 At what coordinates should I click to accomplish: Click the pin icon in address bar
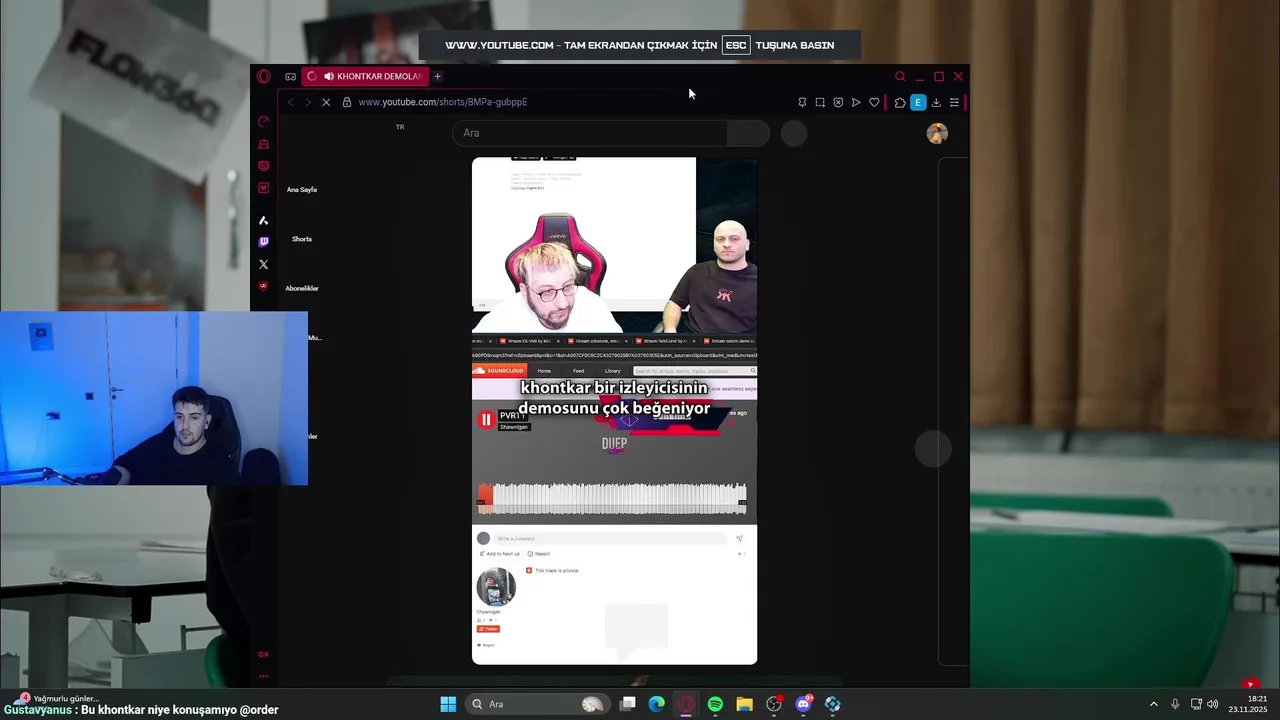[802, 102]
